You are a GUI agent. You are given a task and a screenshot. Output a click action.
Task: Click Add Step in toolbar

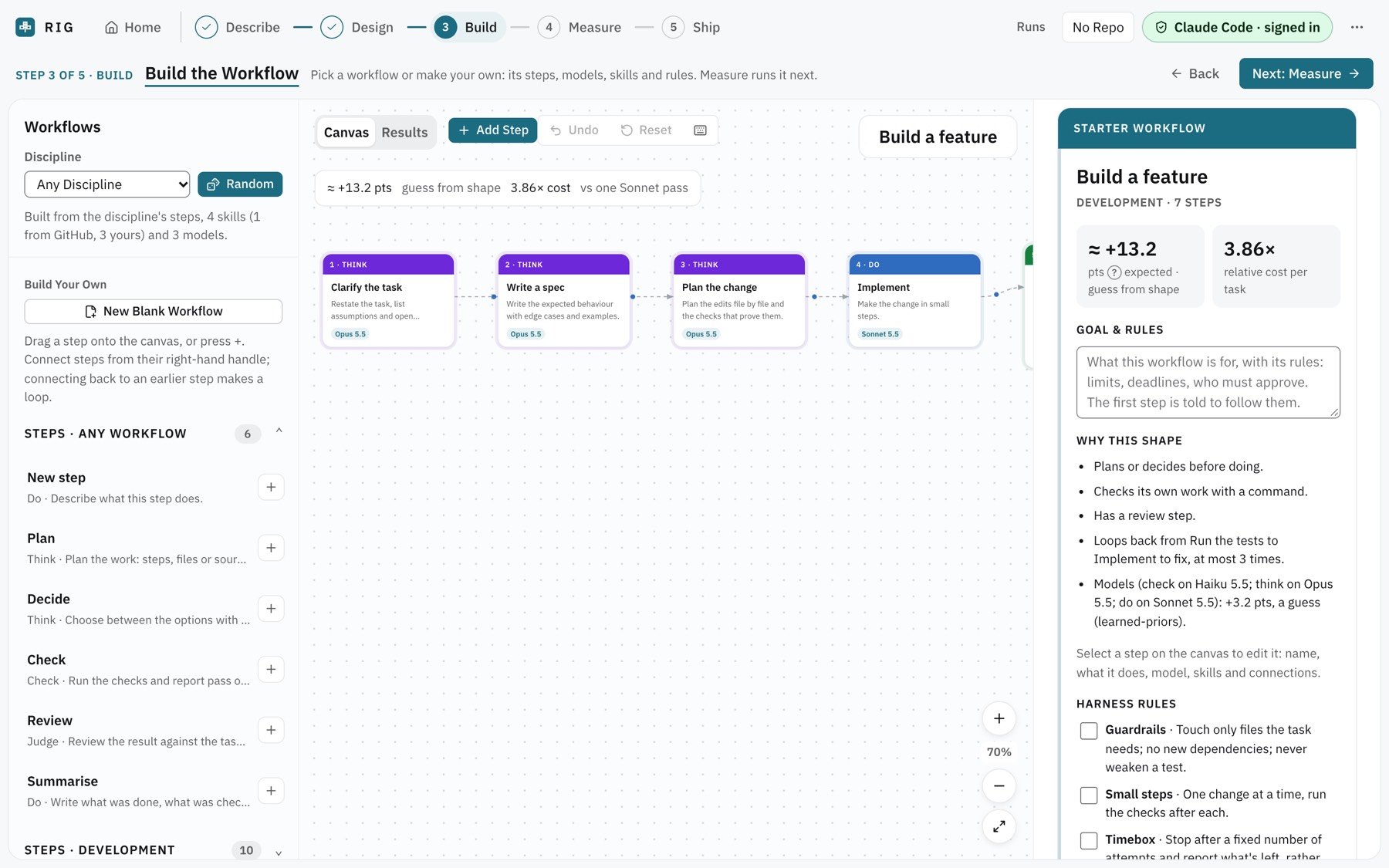click(493, 130)
